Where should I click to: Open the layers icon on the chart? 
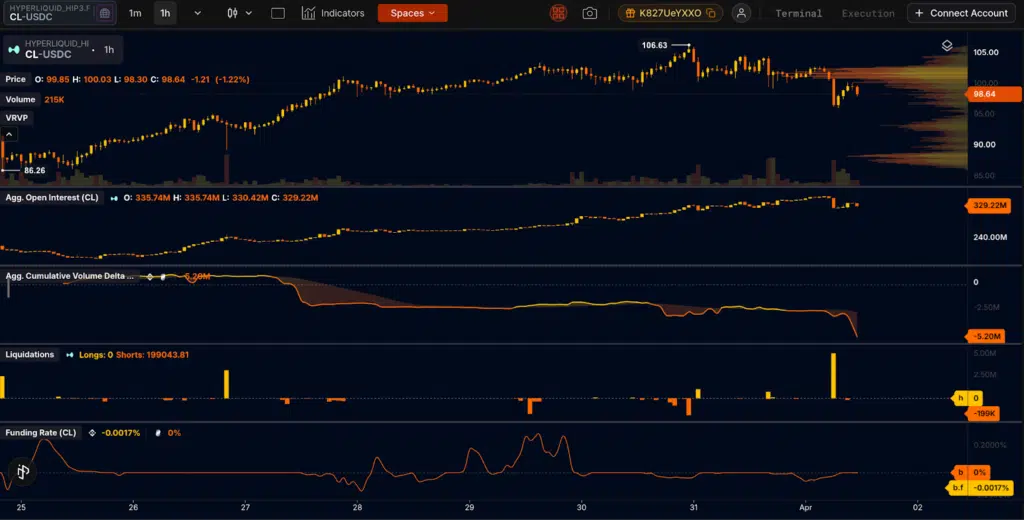[947, 46]
